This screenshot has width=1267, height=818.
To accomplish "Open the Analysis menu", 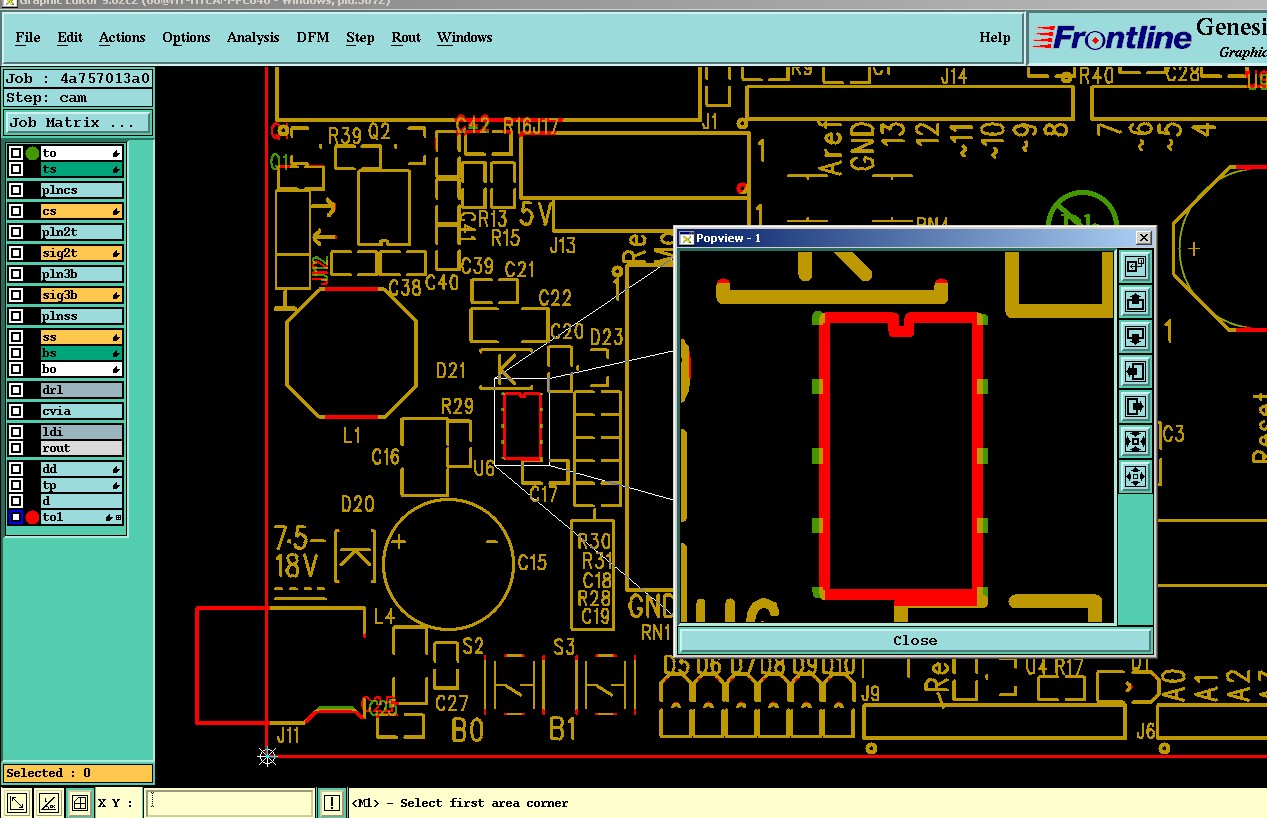I will (x=253, y=37).
